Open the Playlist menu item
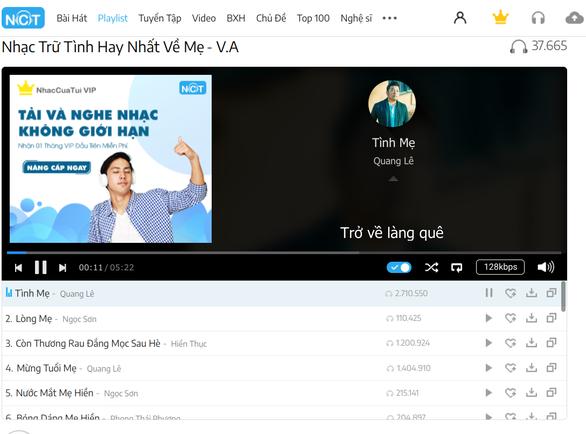The image size is (586, 434). 112,18
